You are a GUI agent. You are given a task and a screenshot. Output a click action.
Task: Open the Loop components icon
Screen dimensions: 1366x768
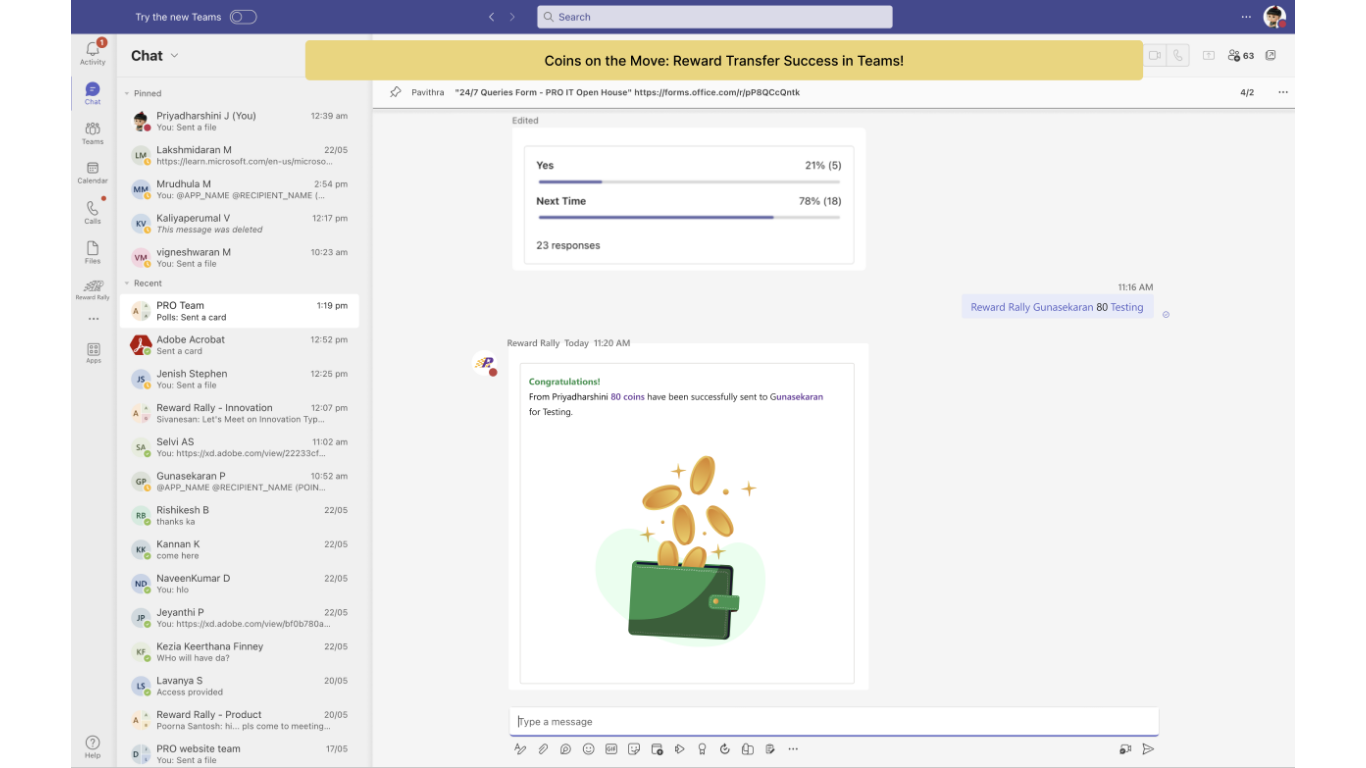point(566,749)
